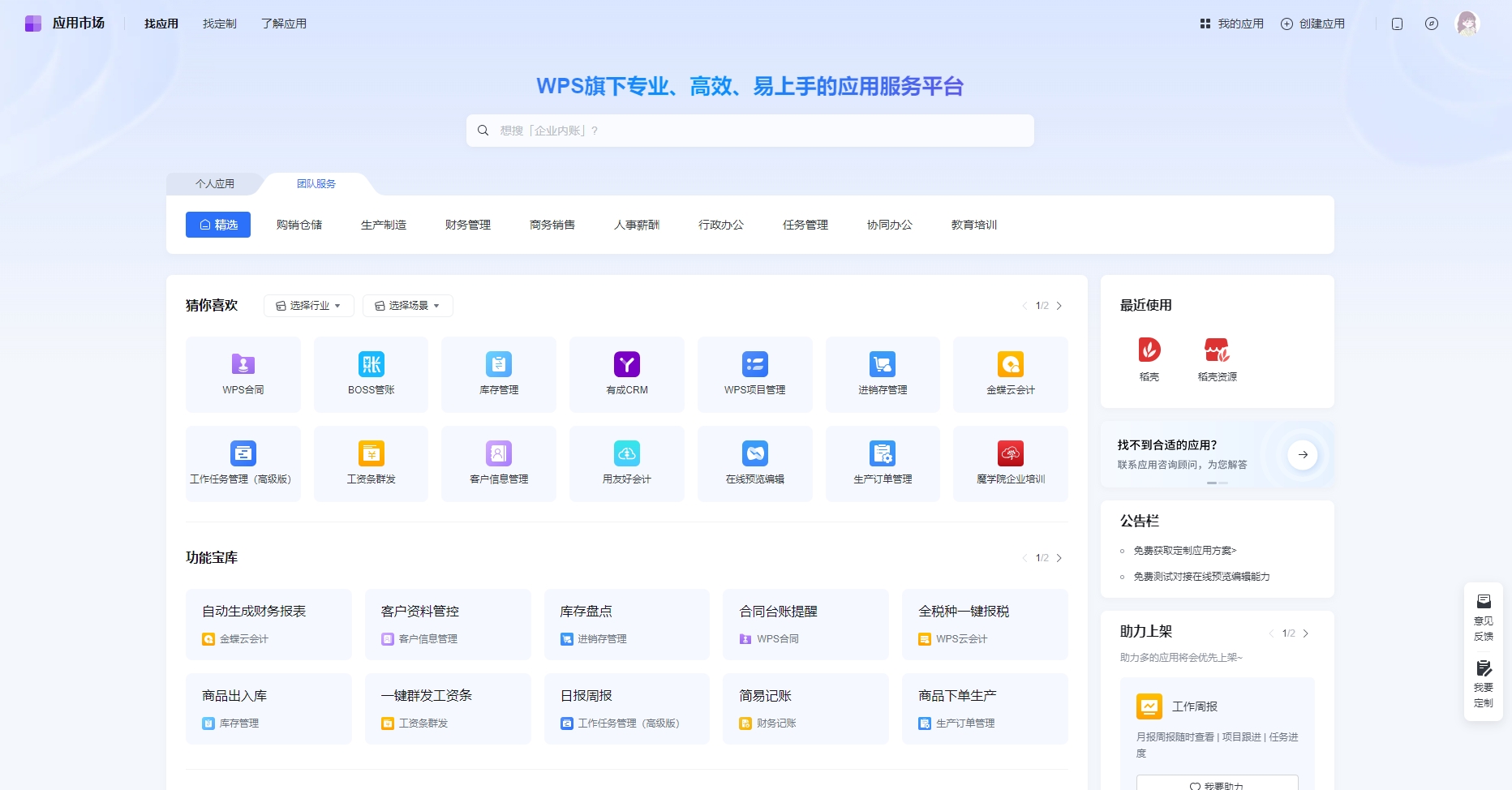Go to previous page of 功能宝库
This screenshot has height=790, width=1512.
coord(1024,558)
